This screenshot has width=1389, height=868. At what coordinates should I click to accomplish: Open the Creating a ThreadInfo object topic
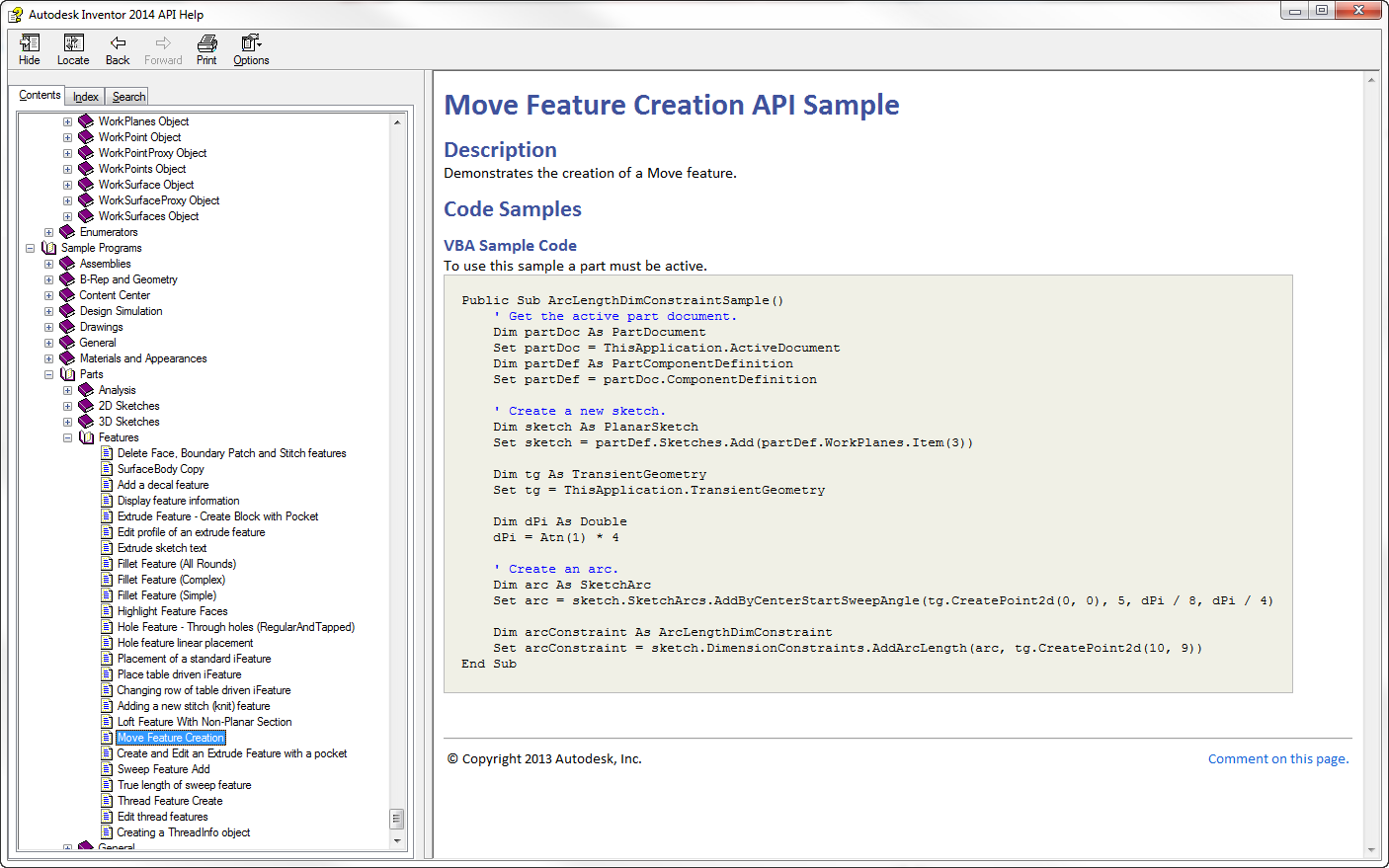point(184,832)
